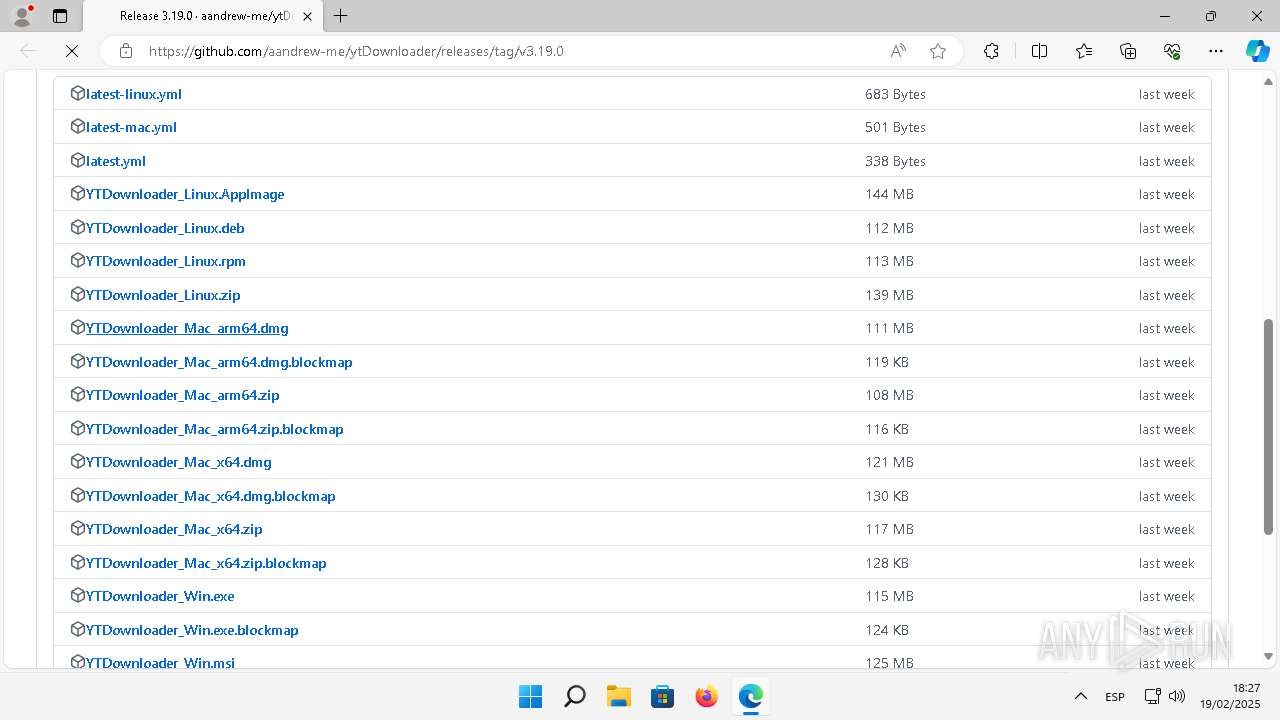Download YTDownloader_Linux.rpm package
1280x720 pixels.
click(166, 261)
